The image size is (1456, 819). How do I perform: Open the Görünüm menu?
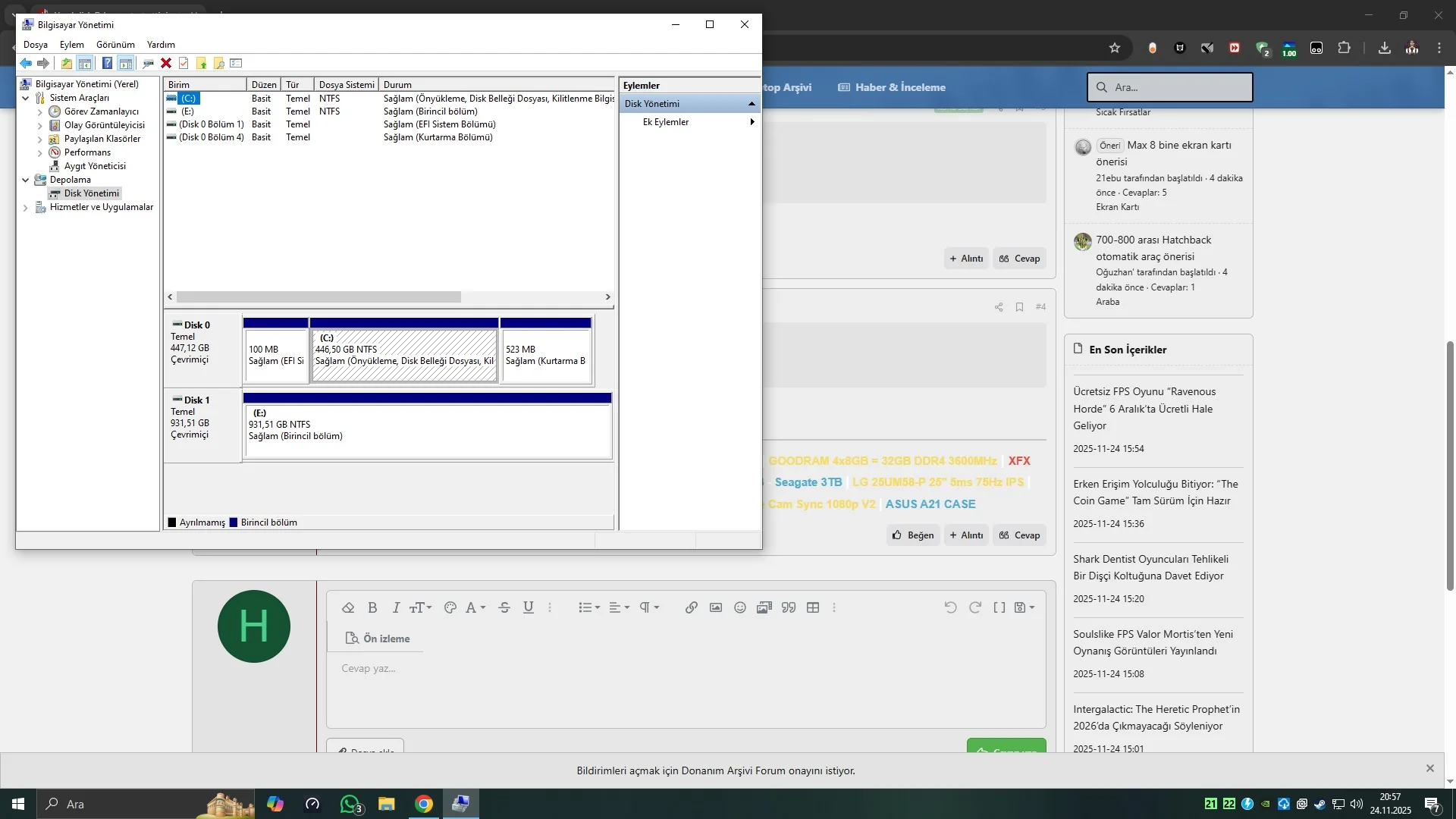click(x=115, y=45)
